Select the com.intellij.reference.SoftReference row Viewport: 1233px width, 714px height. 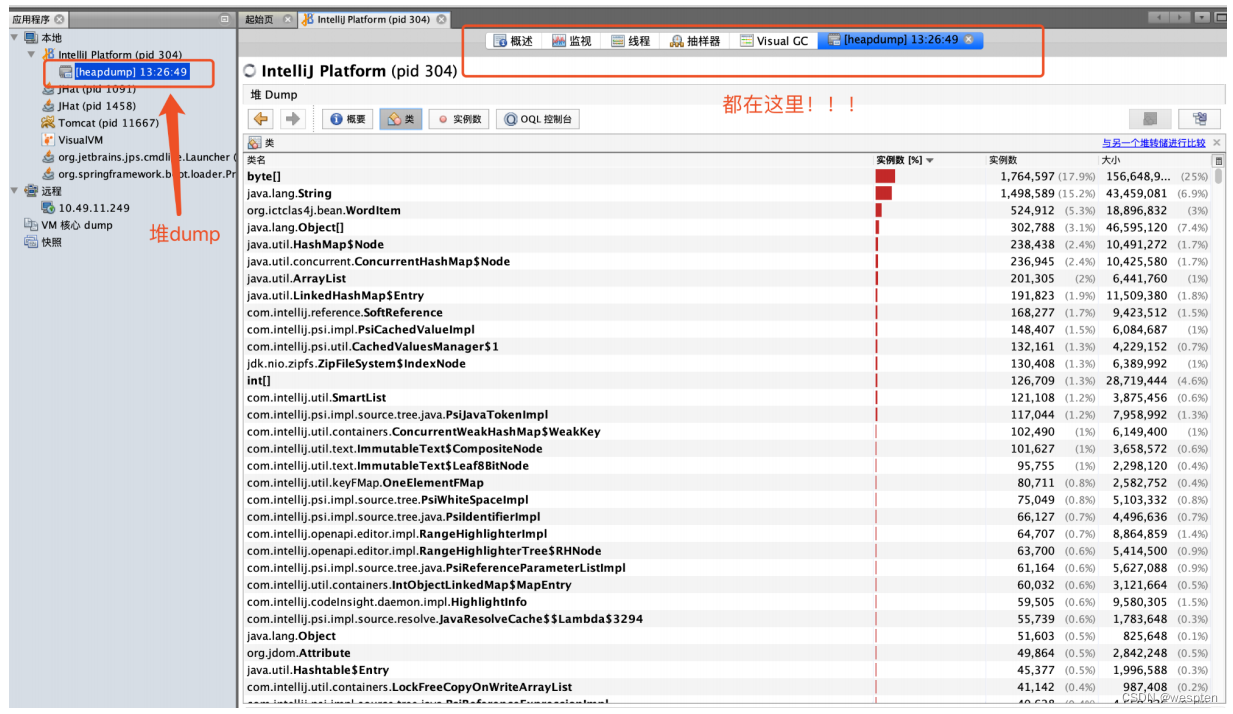[x=728, y=312]
